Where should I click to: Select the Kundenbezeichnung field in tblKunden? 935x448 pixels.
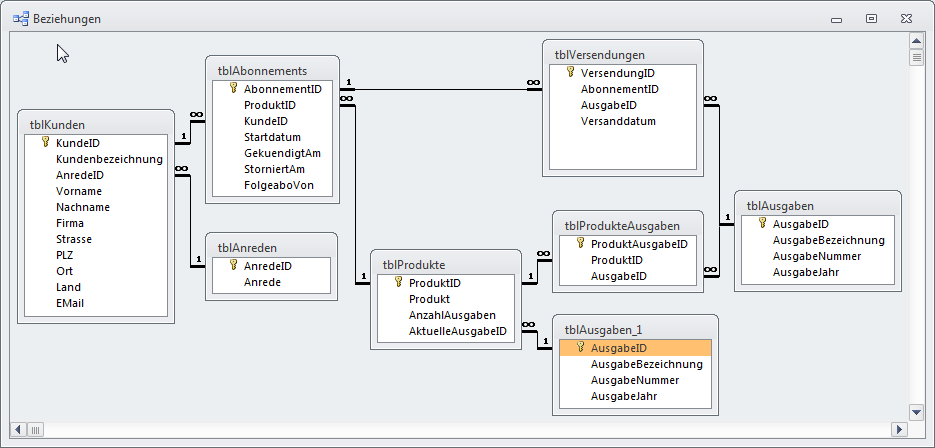pyautogui.click(x=109, y=159)
